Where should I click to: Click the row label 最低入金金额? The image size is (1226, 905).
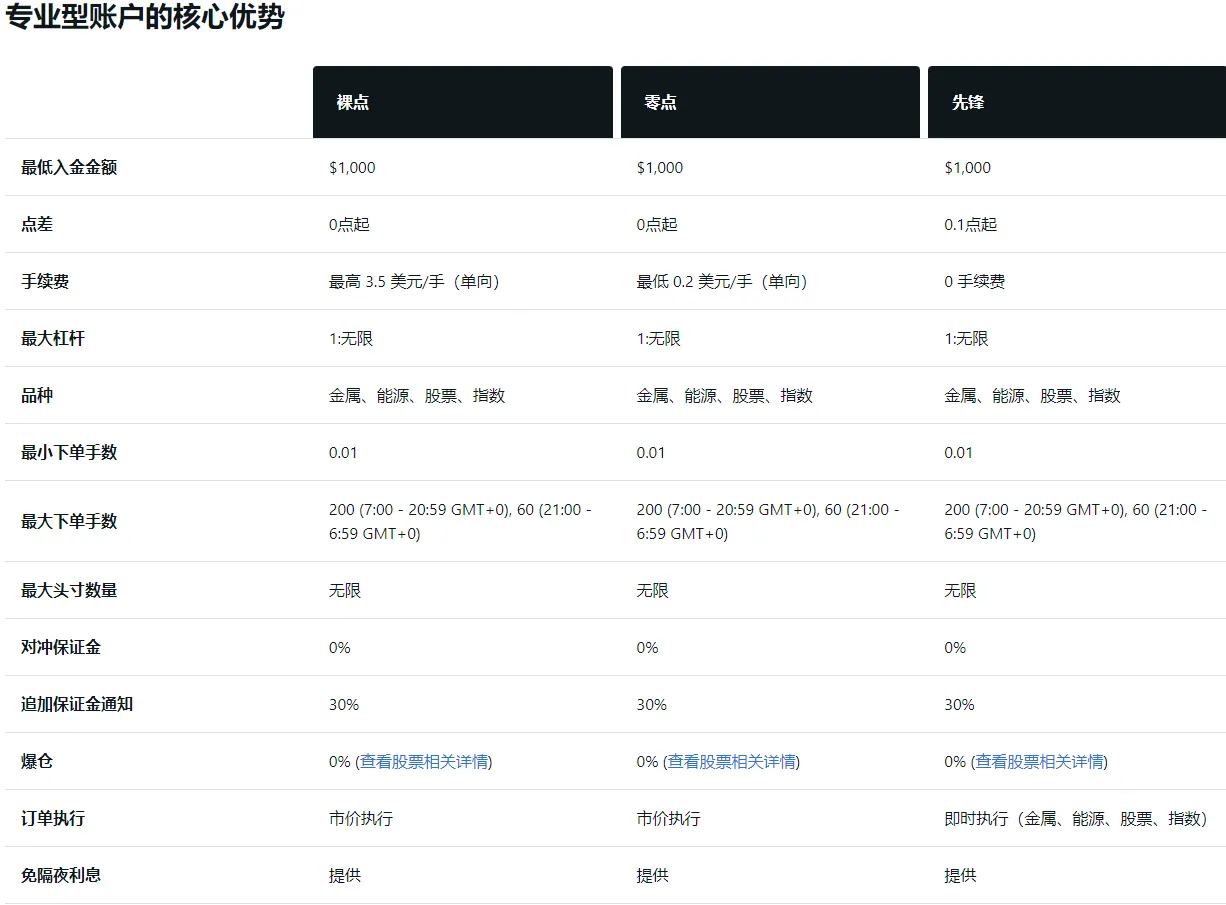[x=69, y=167]
